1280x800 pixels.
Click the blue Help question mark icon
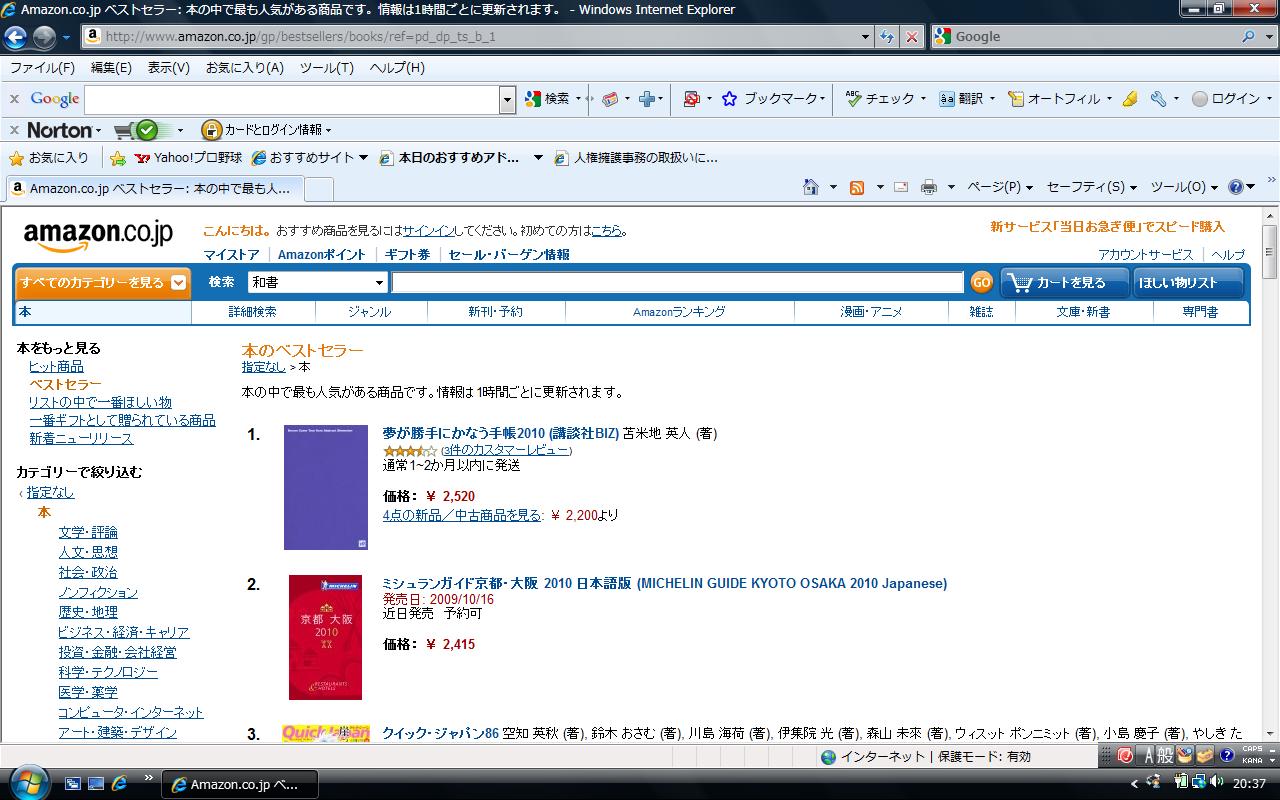[1236, 187]
